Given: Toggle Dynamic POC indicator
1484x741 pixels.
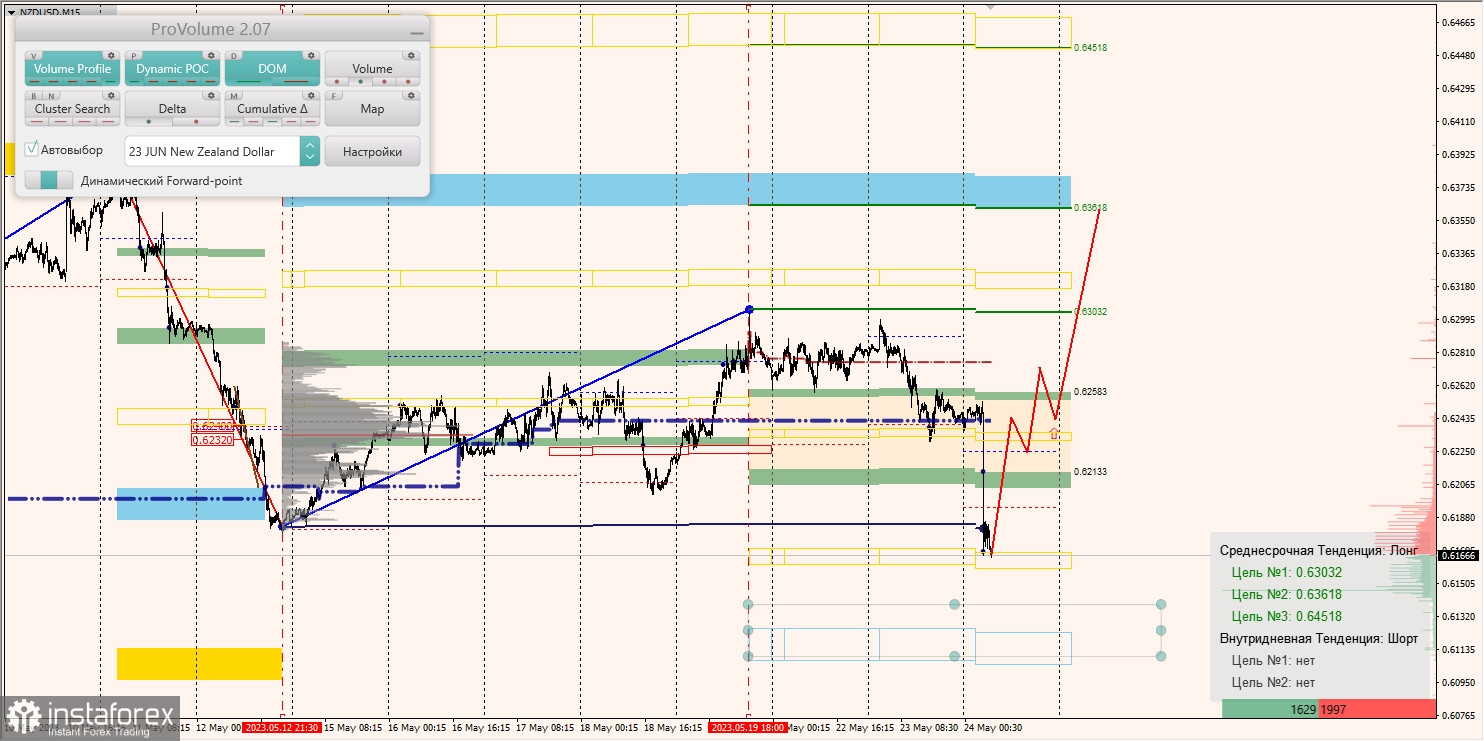Looking at the screenshot, I should 172,68.
